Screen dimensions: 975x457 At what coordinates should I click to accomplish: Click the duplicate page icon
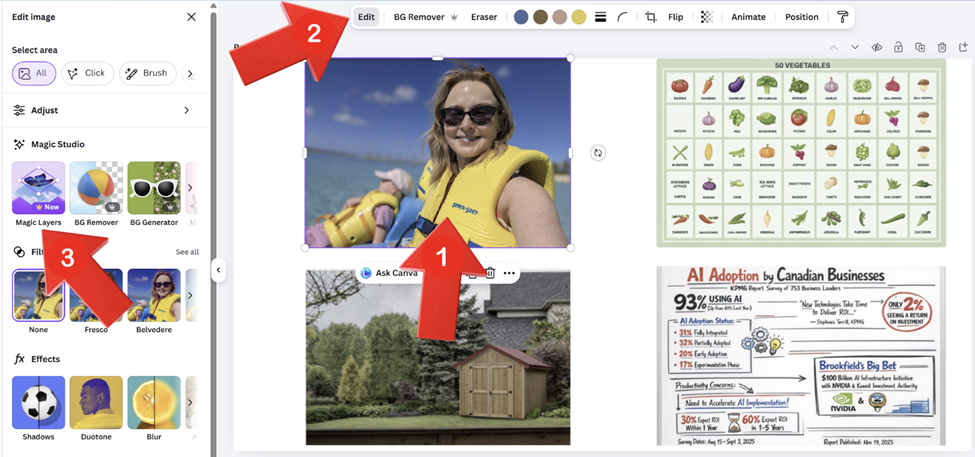(919, 47)
